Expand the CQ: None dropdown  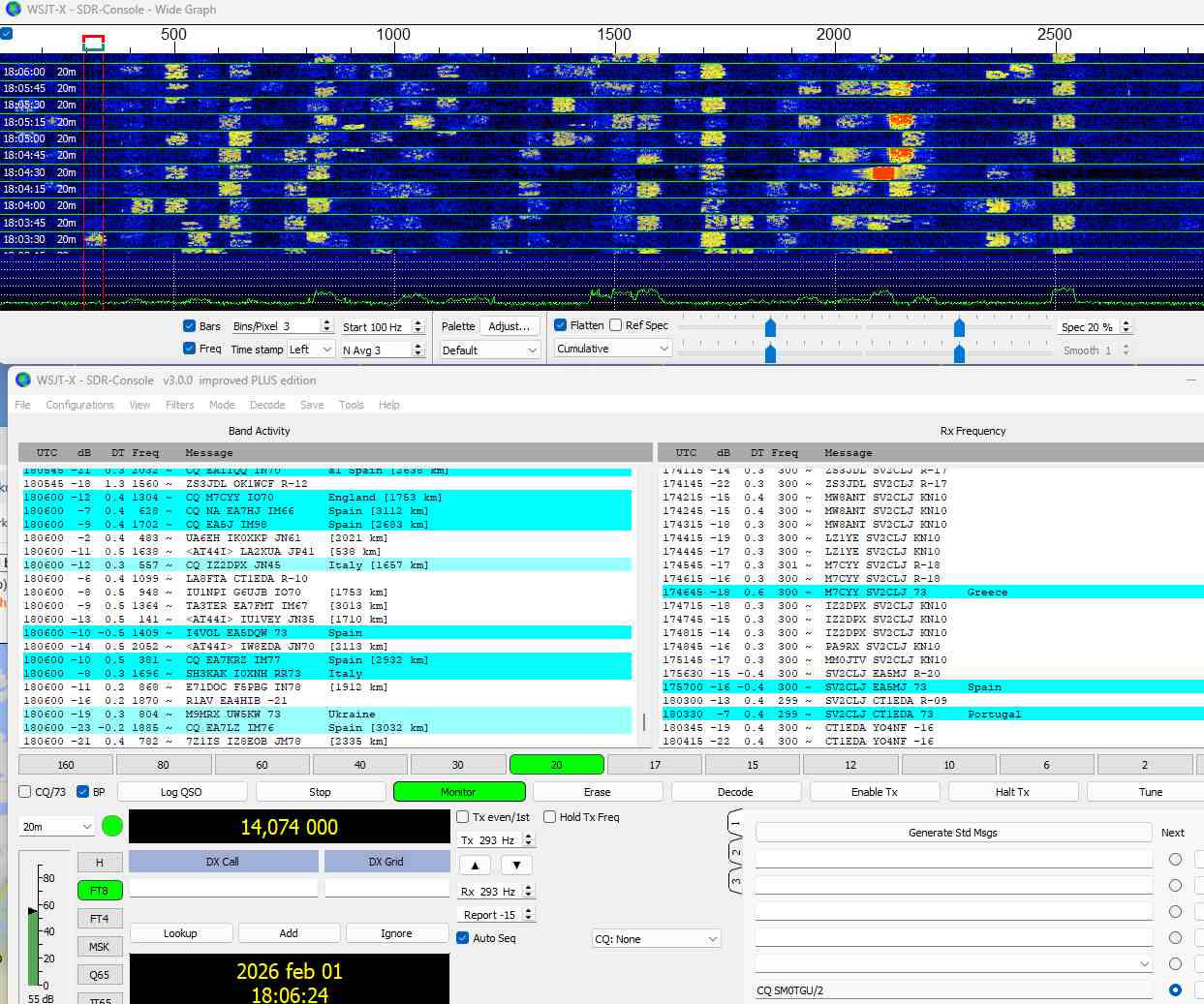657,939
